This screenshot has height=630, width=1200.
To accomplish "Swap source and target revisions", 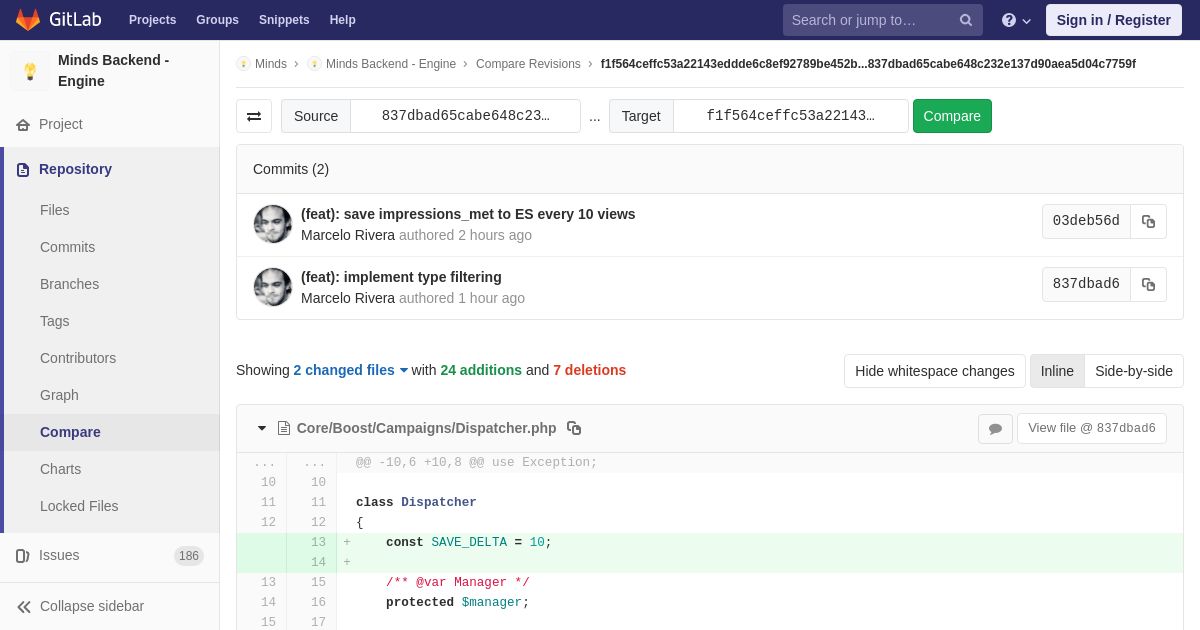I will [x=254, y=116].
